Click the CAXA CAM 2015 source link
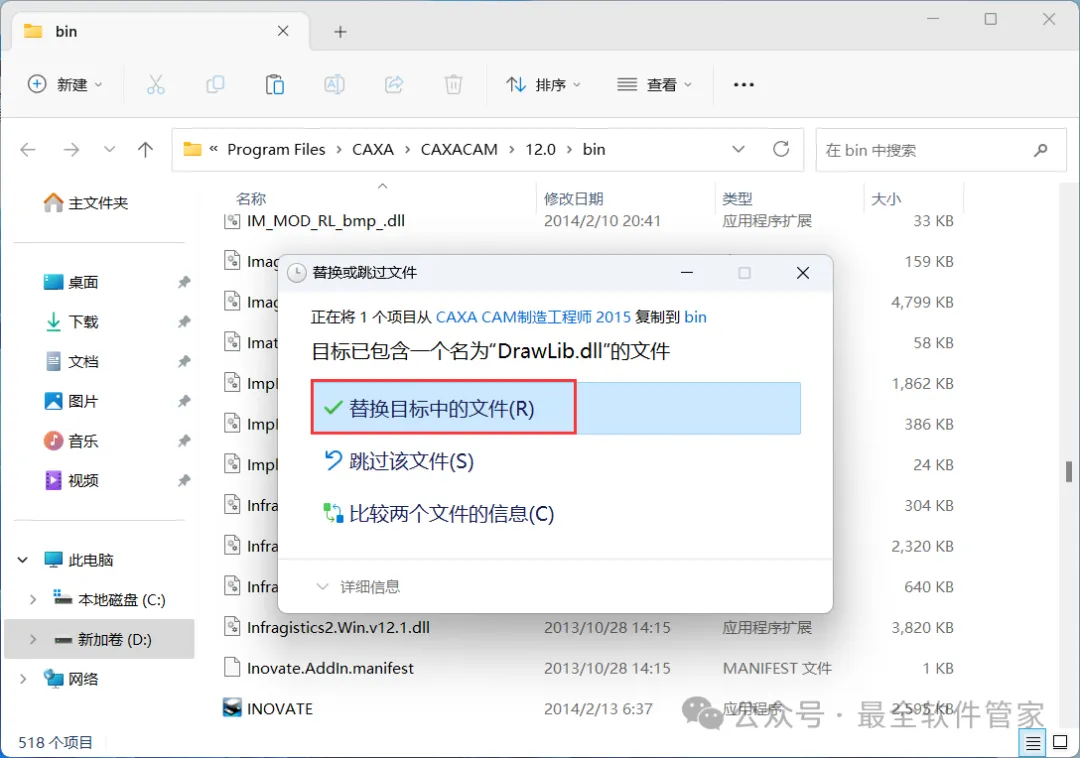The image size is (1080, 758). [533, 317]
